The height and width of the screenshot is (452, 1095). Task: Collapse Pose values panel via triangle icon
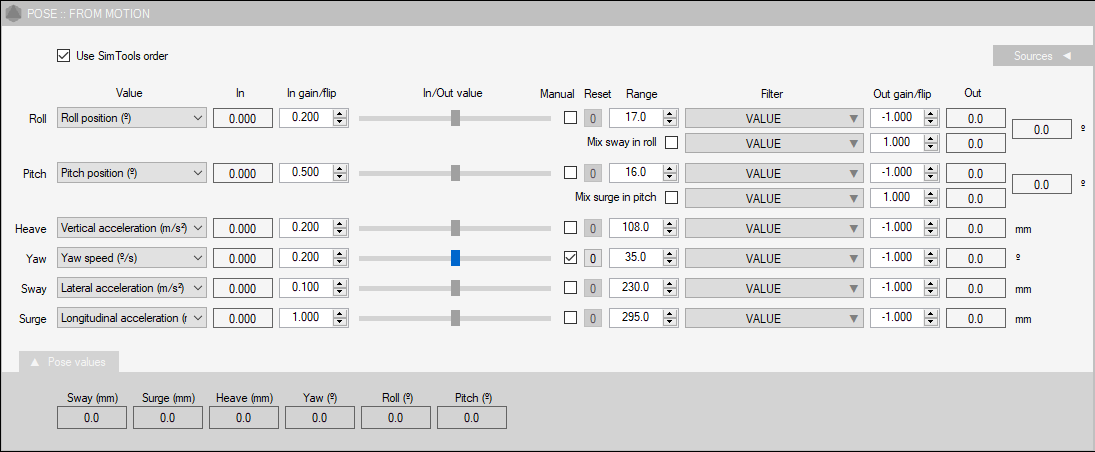pyautogui.click(x=35, y=363)
